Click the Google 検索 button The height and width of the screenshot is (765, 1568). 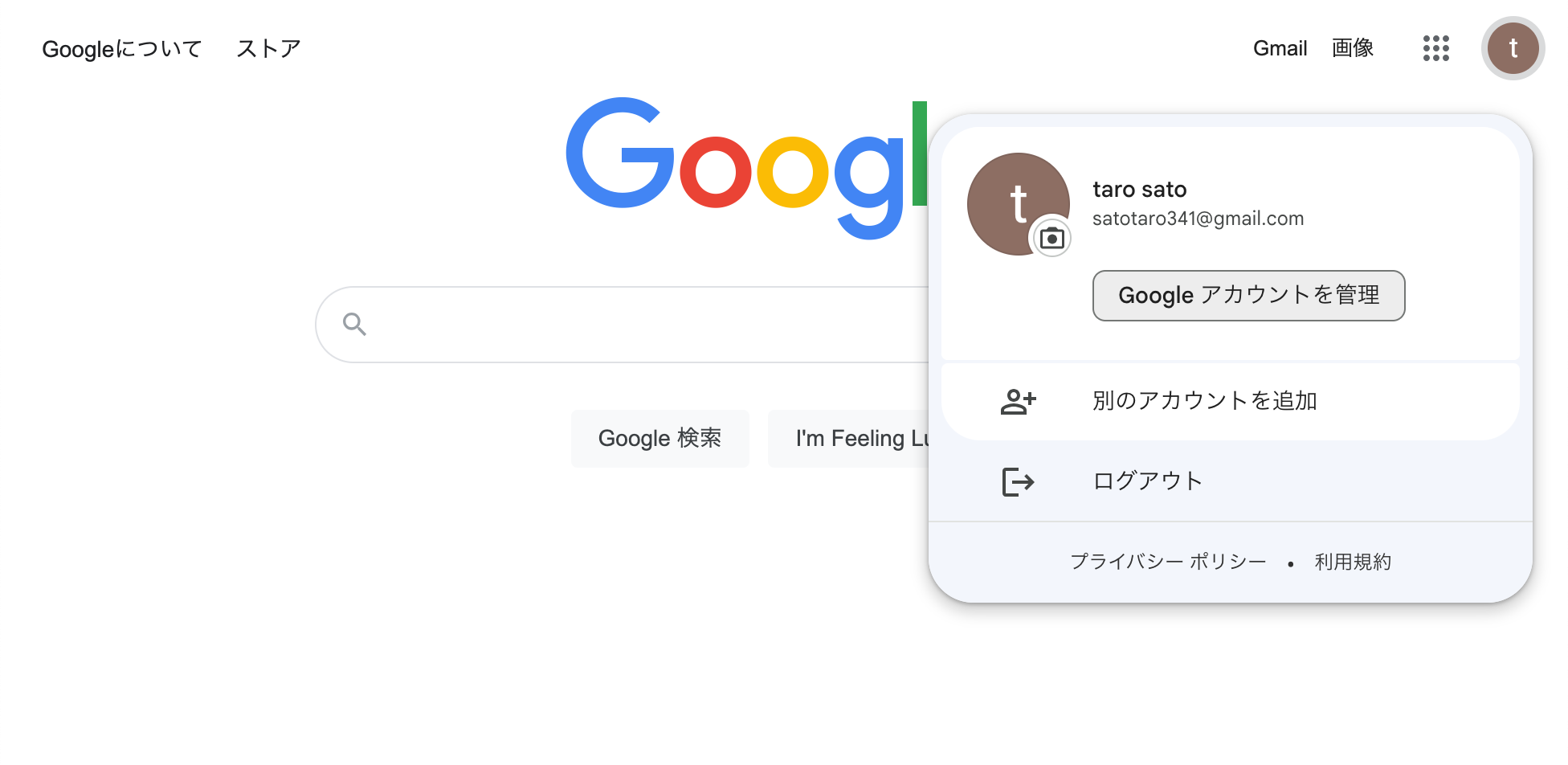(x=659, y=439)
